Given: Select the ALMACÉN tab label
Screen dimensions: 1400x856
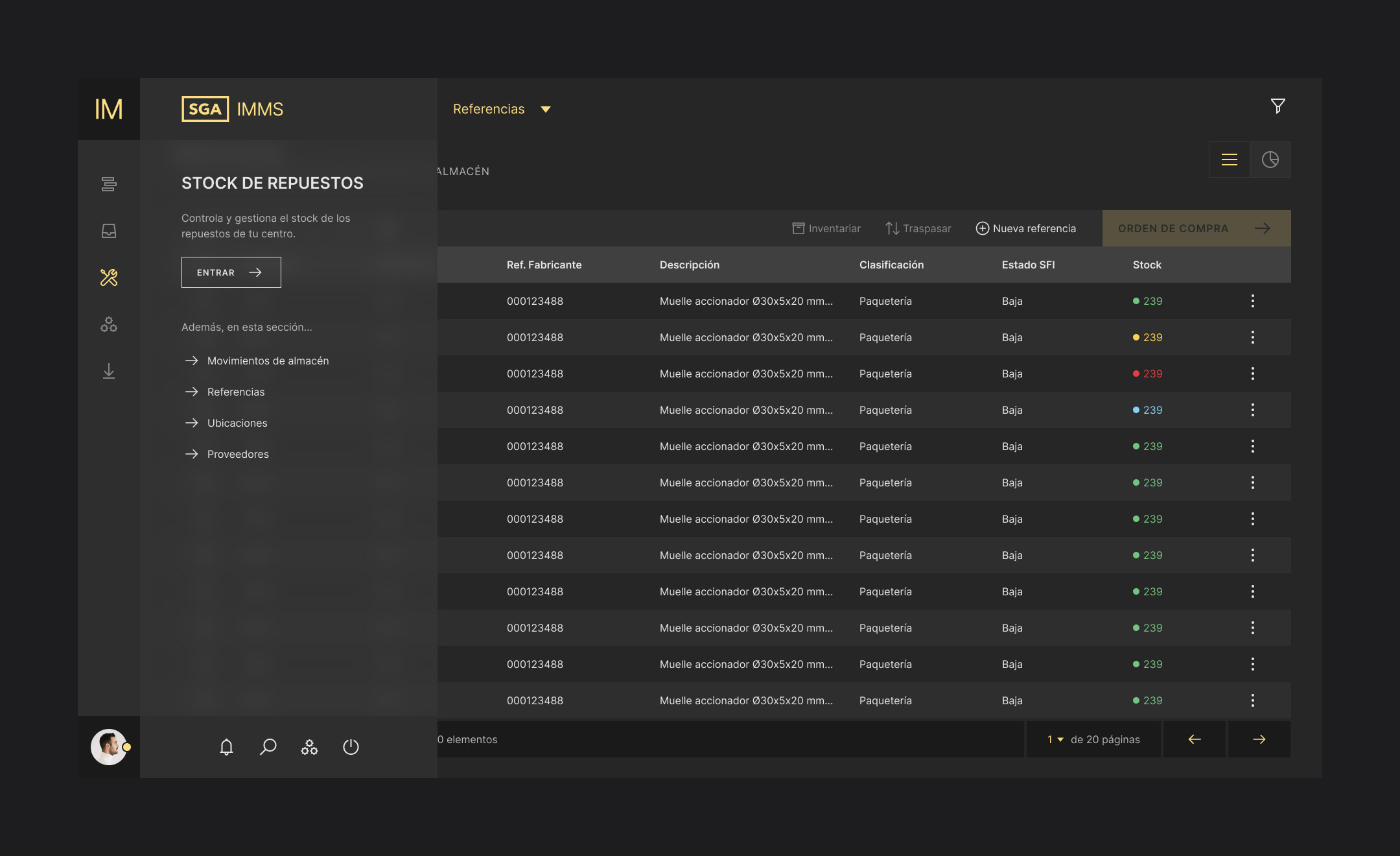Looking at the screenshot, I should point(463,171).
